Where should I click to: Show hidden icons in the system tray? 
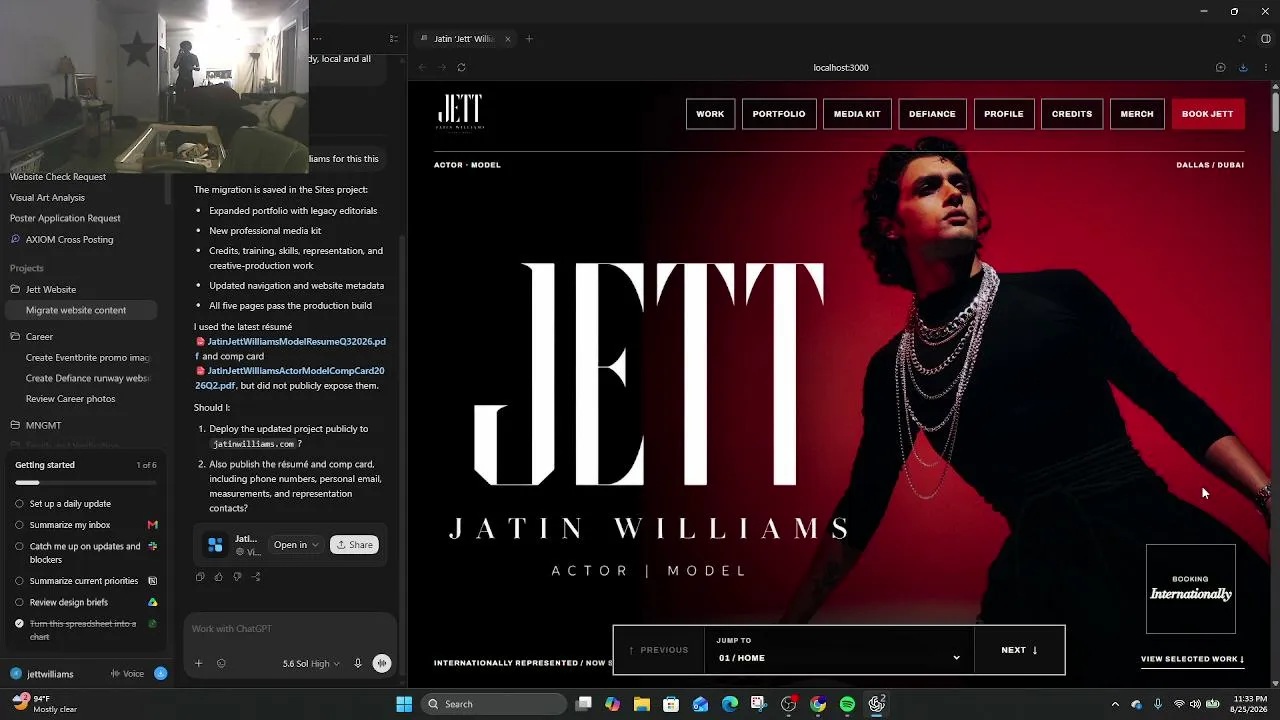(x=1115, y=704)
